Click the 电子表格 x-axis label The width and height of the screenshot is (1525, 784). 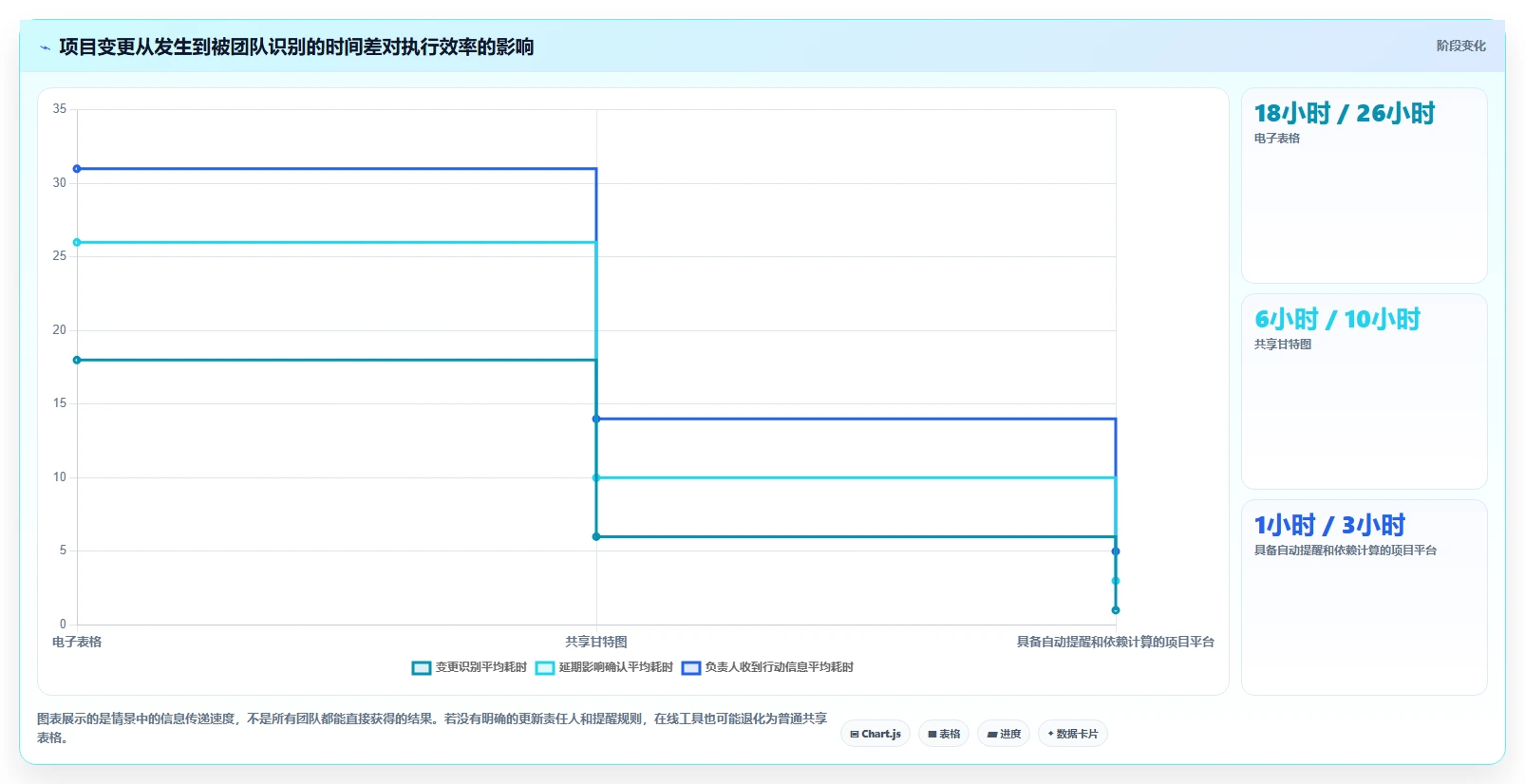pyautogui.click(x=77, y=643)
